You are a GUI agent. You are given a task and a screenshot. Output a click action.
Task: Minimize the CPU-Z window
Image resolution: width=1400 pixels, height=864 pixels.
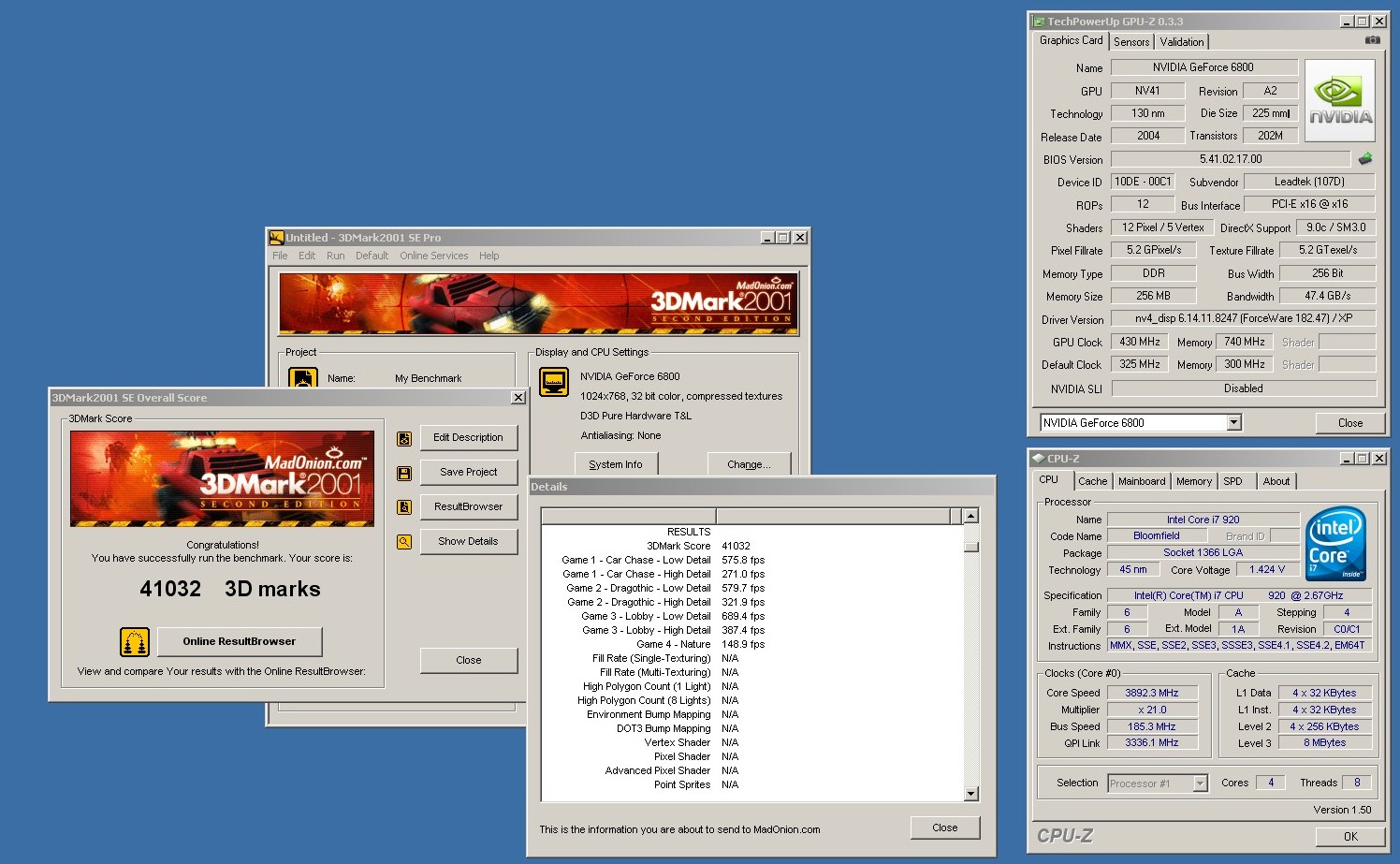click(1347, 459)
